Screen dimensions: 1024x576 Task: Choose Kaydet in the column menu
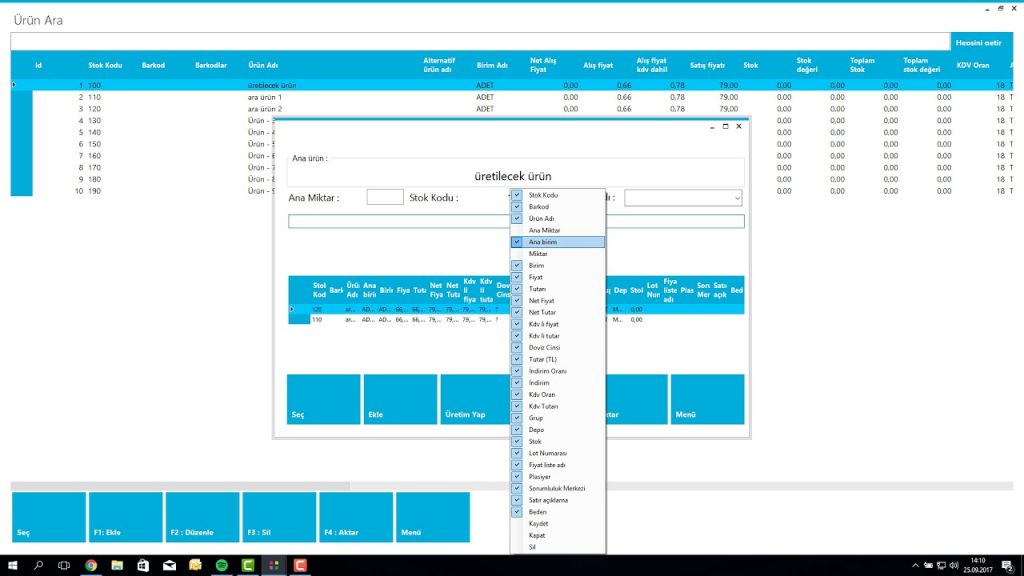538,523
